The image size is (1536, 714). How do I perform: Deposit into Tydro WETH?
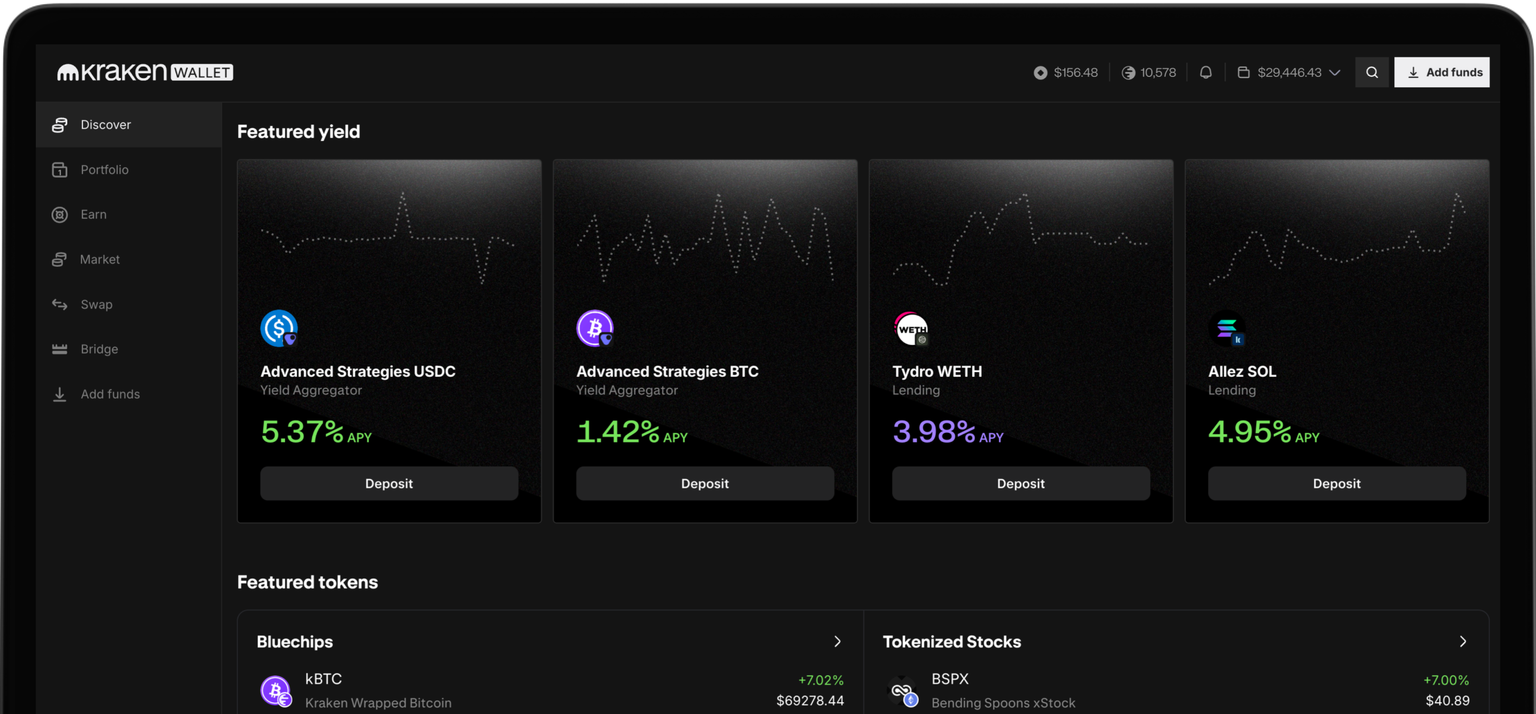(1021, 484)
